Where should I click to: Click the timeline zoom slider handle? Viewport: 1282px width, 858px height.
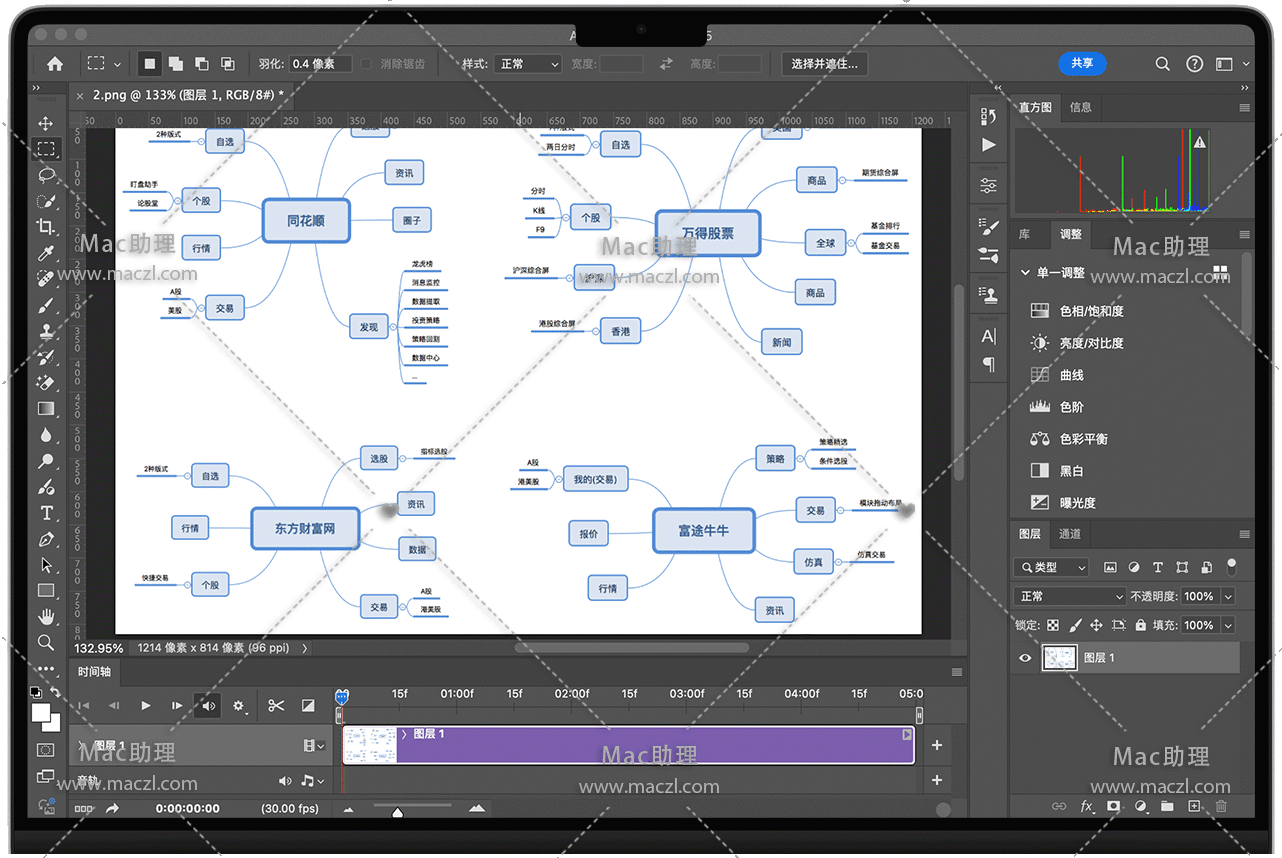(398, 812)
